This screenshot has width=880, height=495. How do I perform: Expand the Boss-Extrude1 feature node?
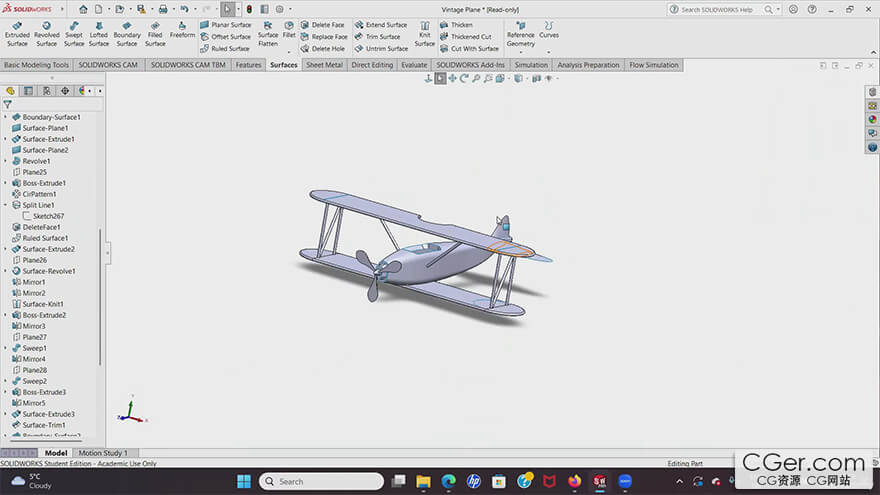(5, 183)
